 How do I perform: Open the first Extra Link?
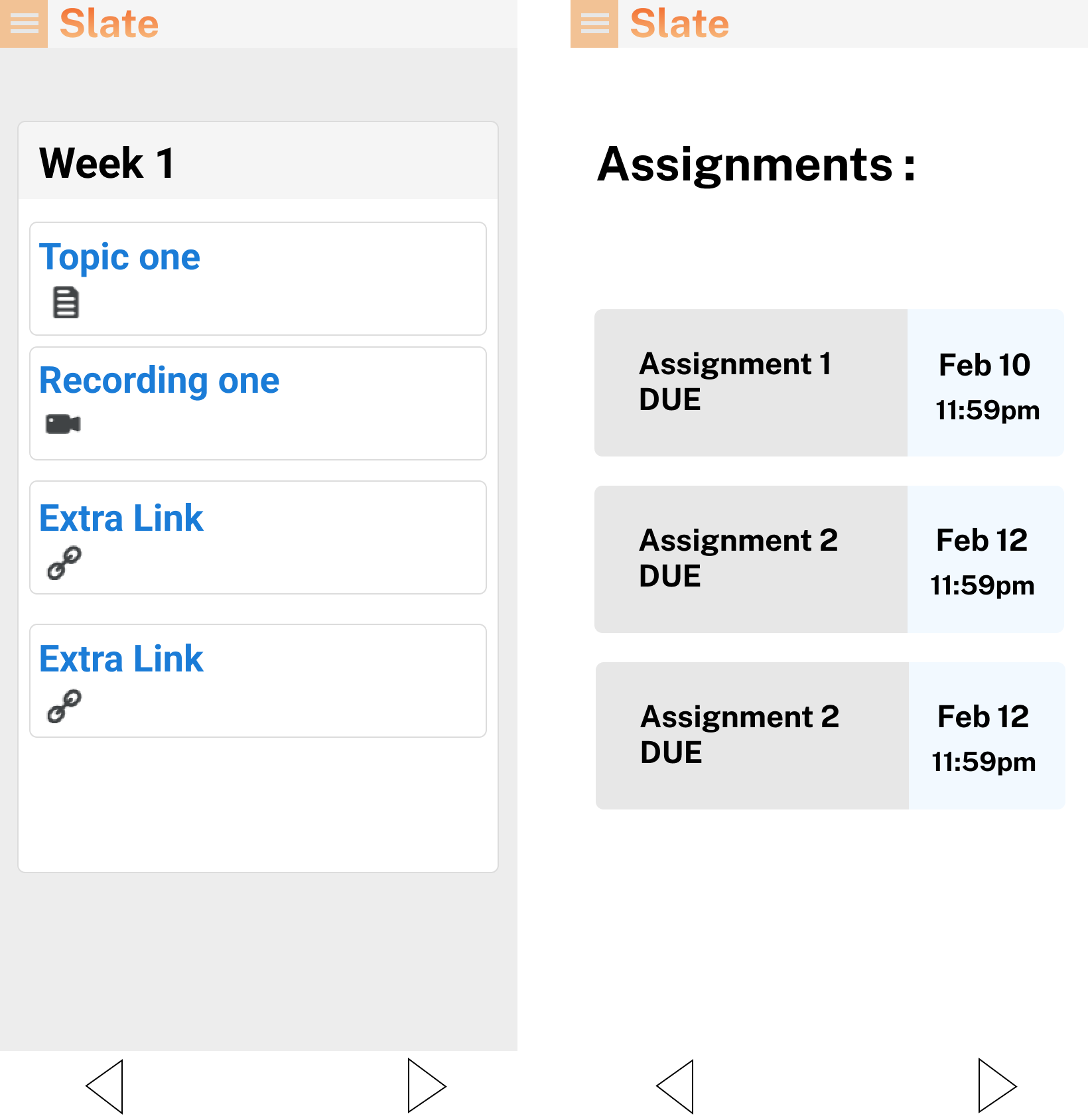(x=121, y=518)
